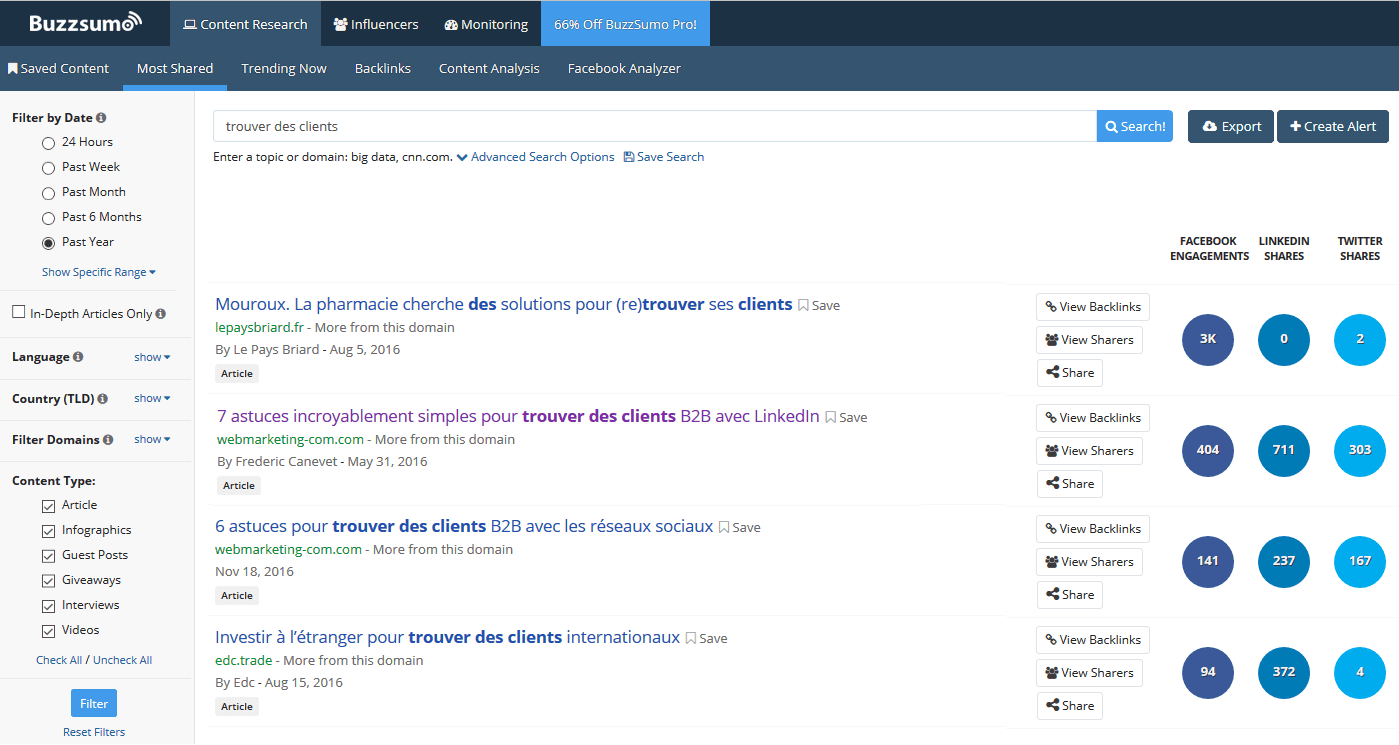The image size is (1399, 745).
Task: Click Uncheck All content types link
Action: pyautogui.click(x=123, y=660)
